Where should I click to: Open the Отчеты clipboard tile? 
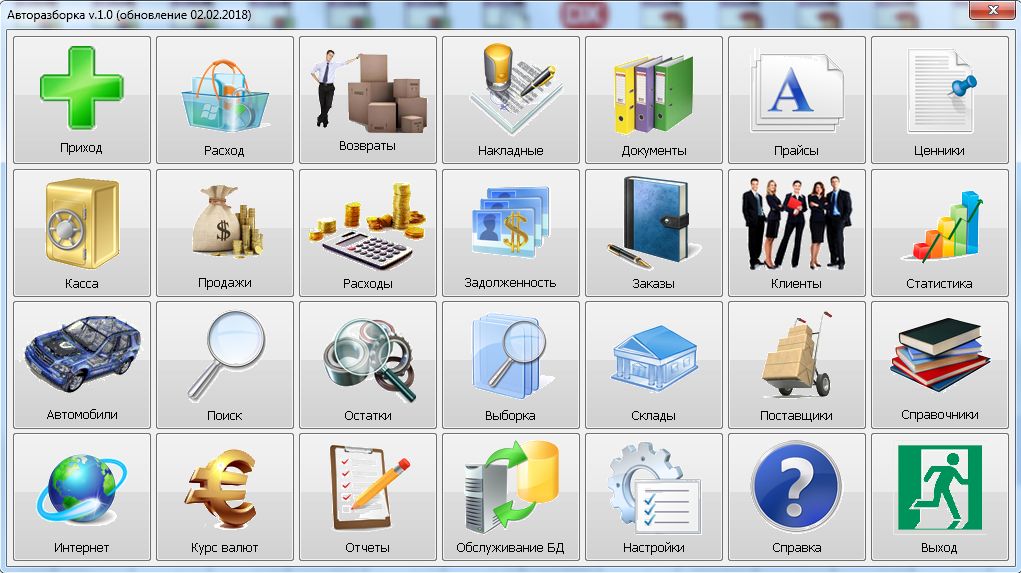367,497
